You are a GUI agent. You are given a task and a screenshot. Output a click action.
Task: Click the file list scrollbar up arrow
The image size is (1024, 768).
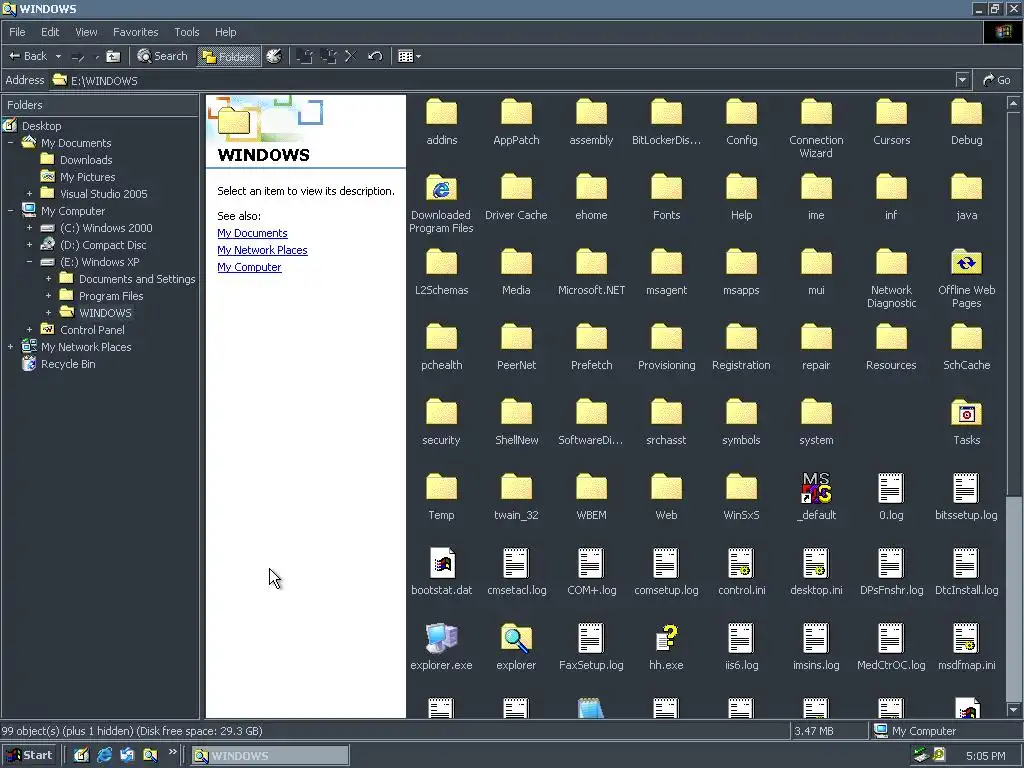[x=1014, y=103]
